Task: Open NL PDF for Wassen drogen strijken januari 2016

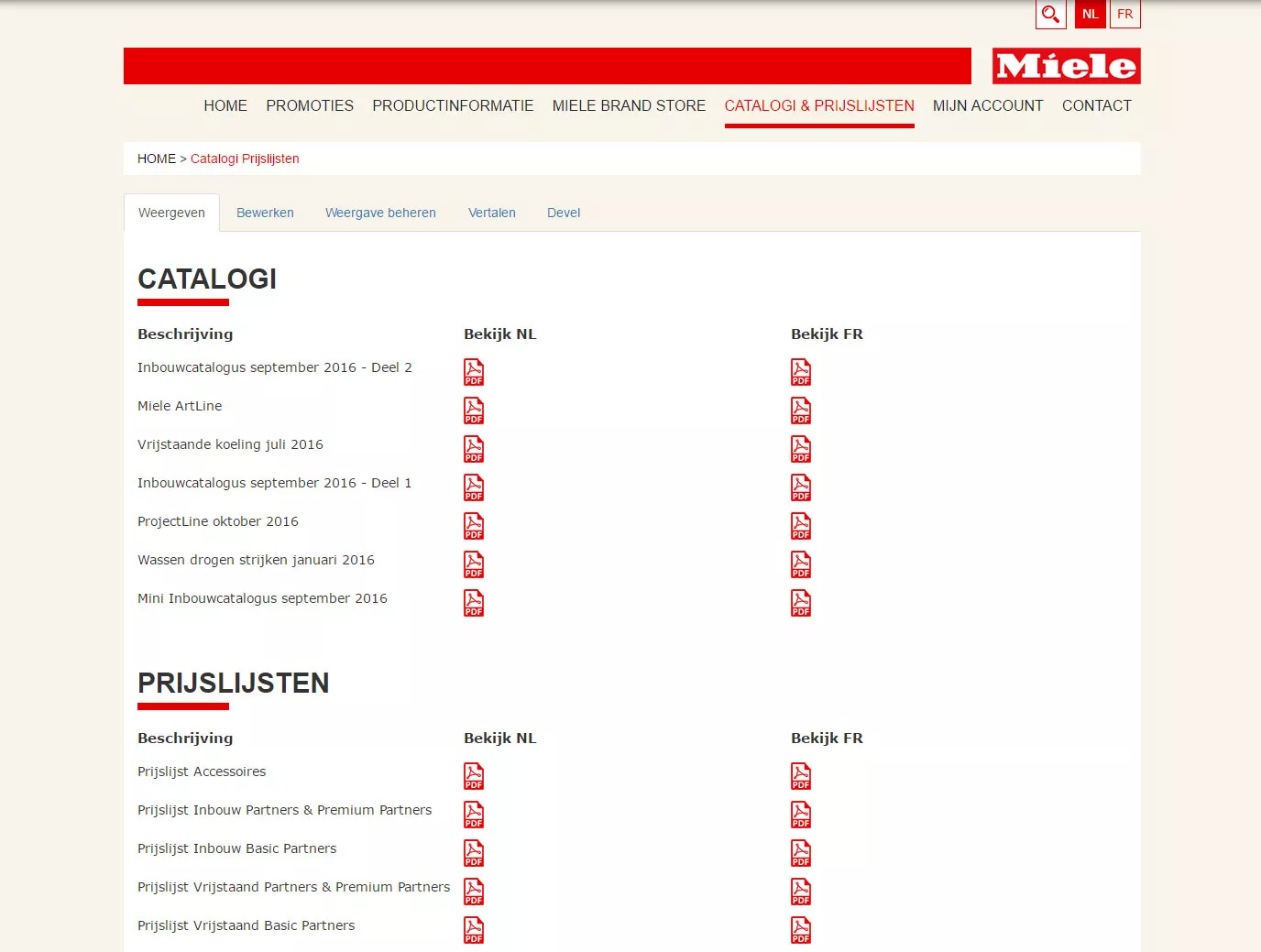Action: (x=474, y=564)
